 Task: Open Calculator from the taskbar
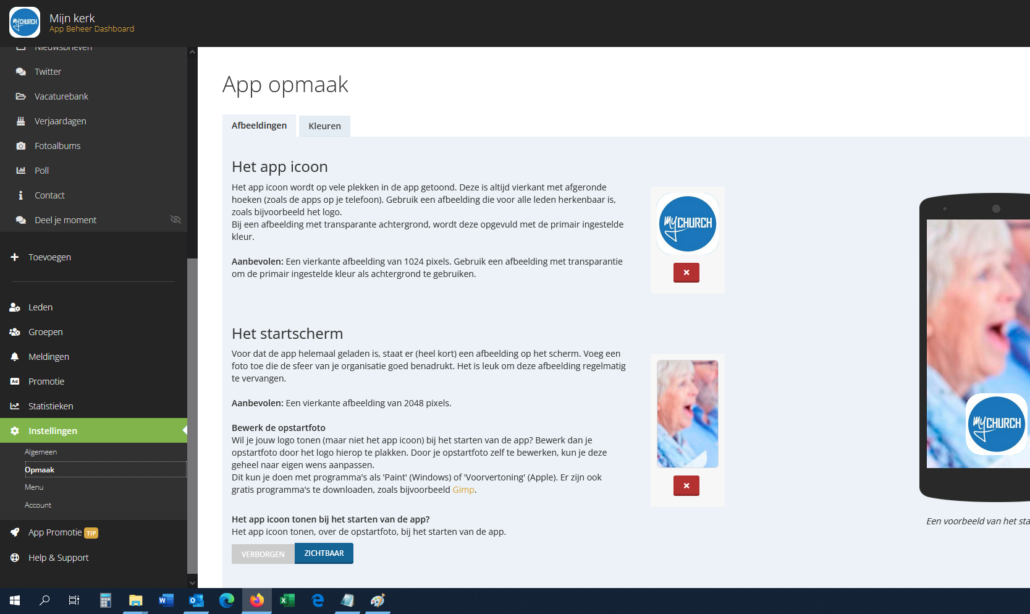click(105, 600)
